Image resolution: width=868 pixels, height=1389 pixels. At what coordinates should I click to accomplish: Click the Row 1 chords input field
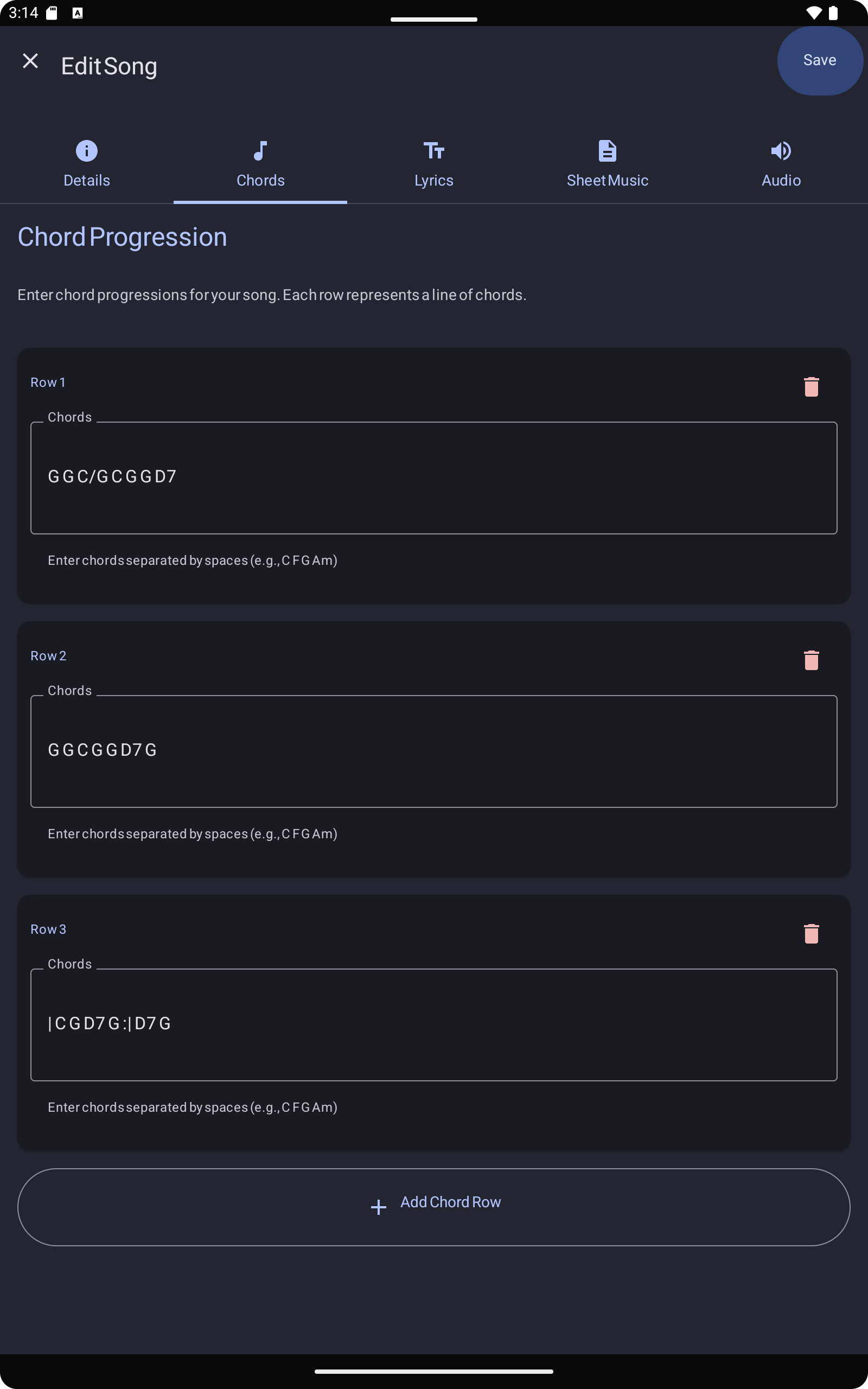[434, 477]
